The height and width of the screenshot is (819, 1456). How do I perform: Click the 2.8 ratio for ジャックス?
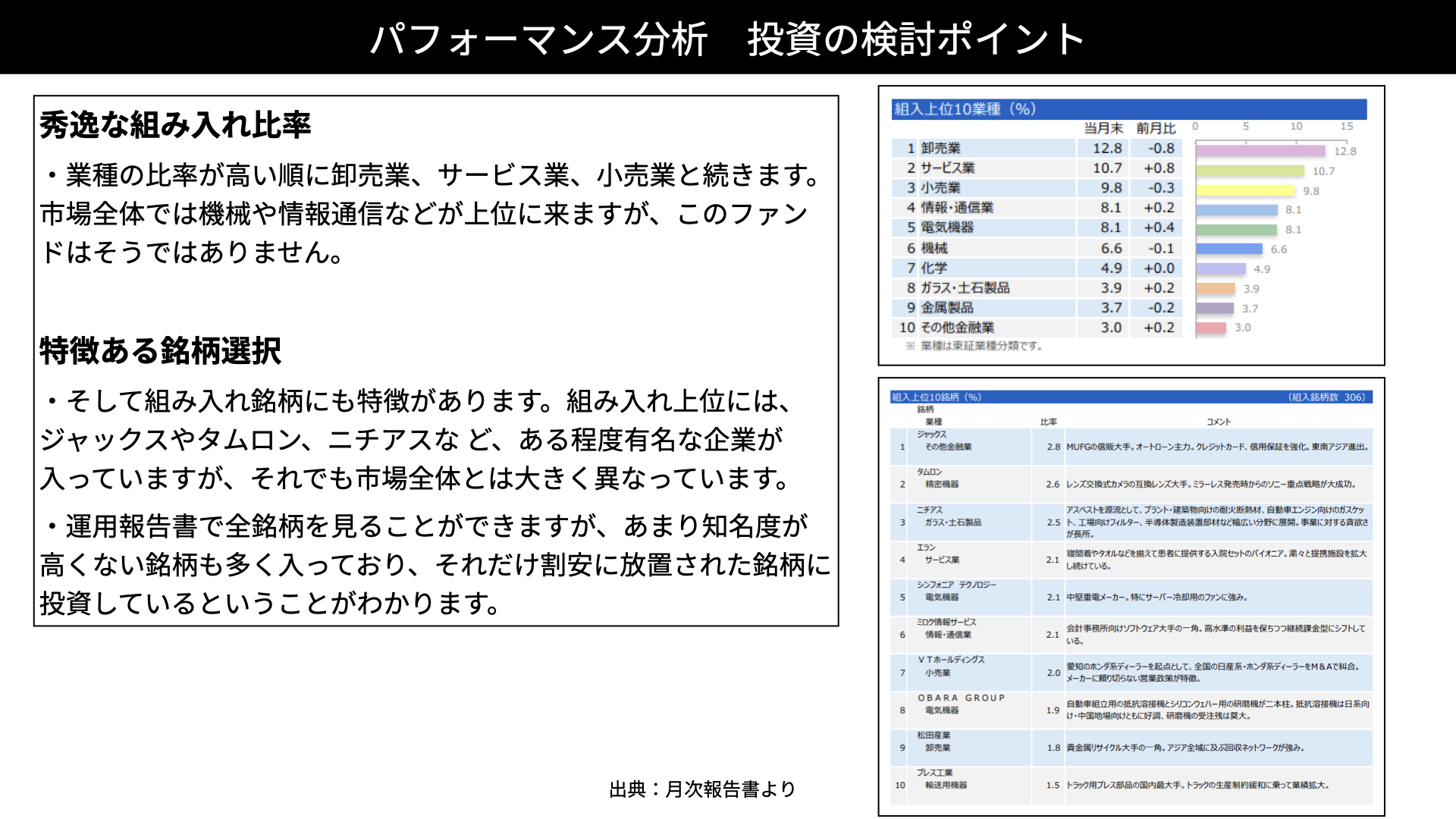(x=1053, y=447)
